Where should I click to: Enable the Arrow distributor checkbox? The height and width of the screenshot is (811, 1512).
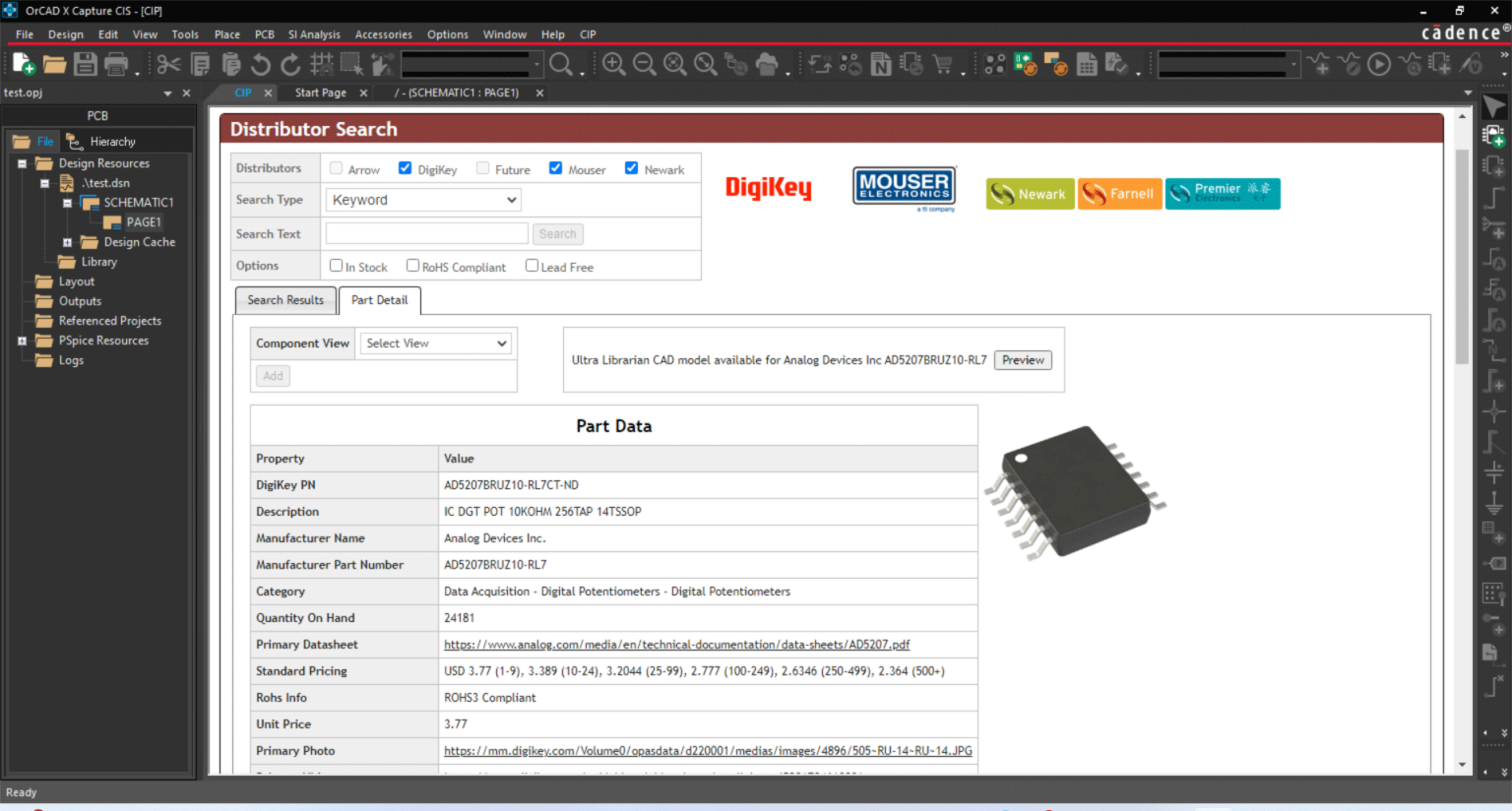(x=336, y=167)
